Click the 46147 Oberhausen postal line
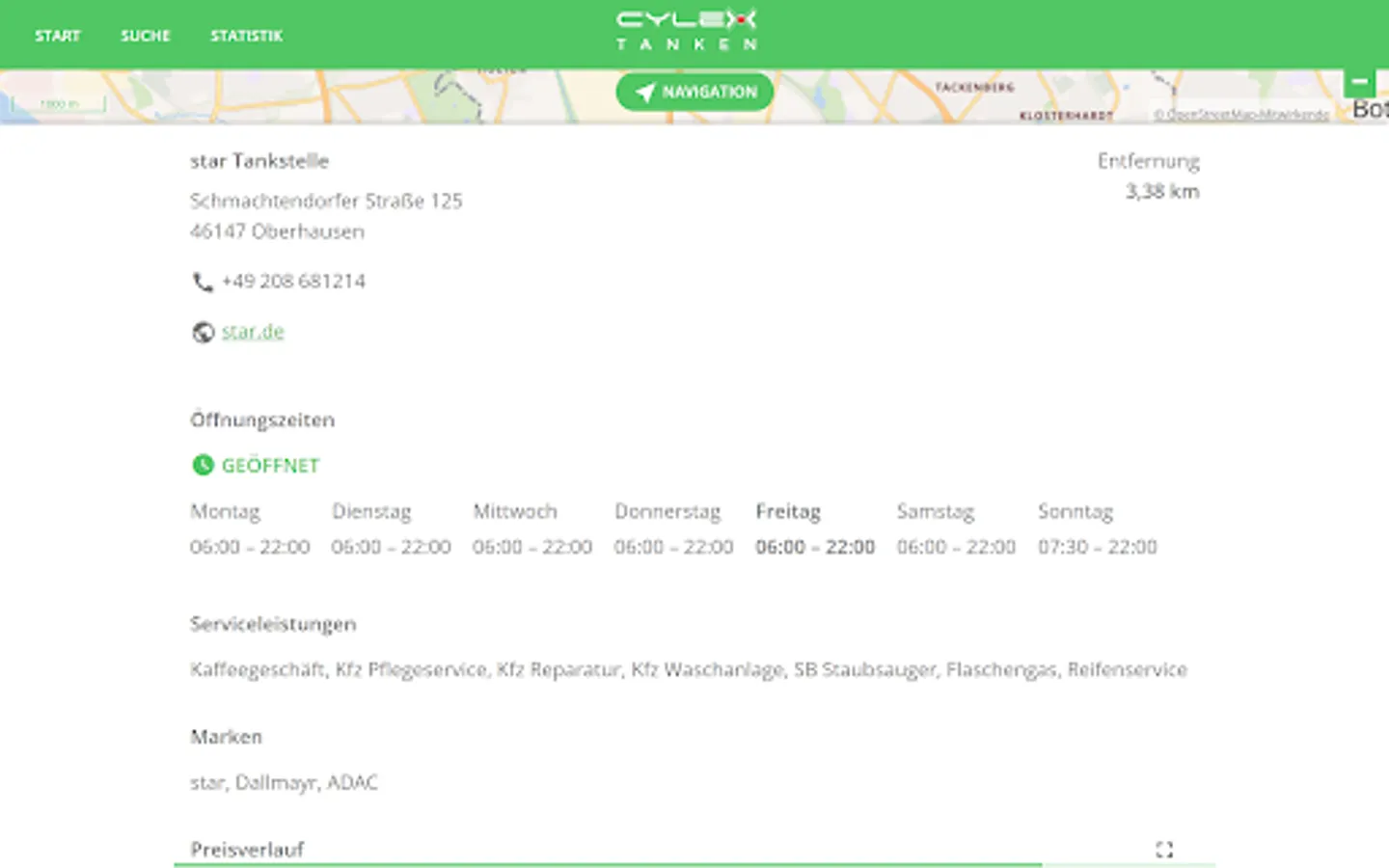The width and height of the screenshot is (1389, 868). point(277,231)
